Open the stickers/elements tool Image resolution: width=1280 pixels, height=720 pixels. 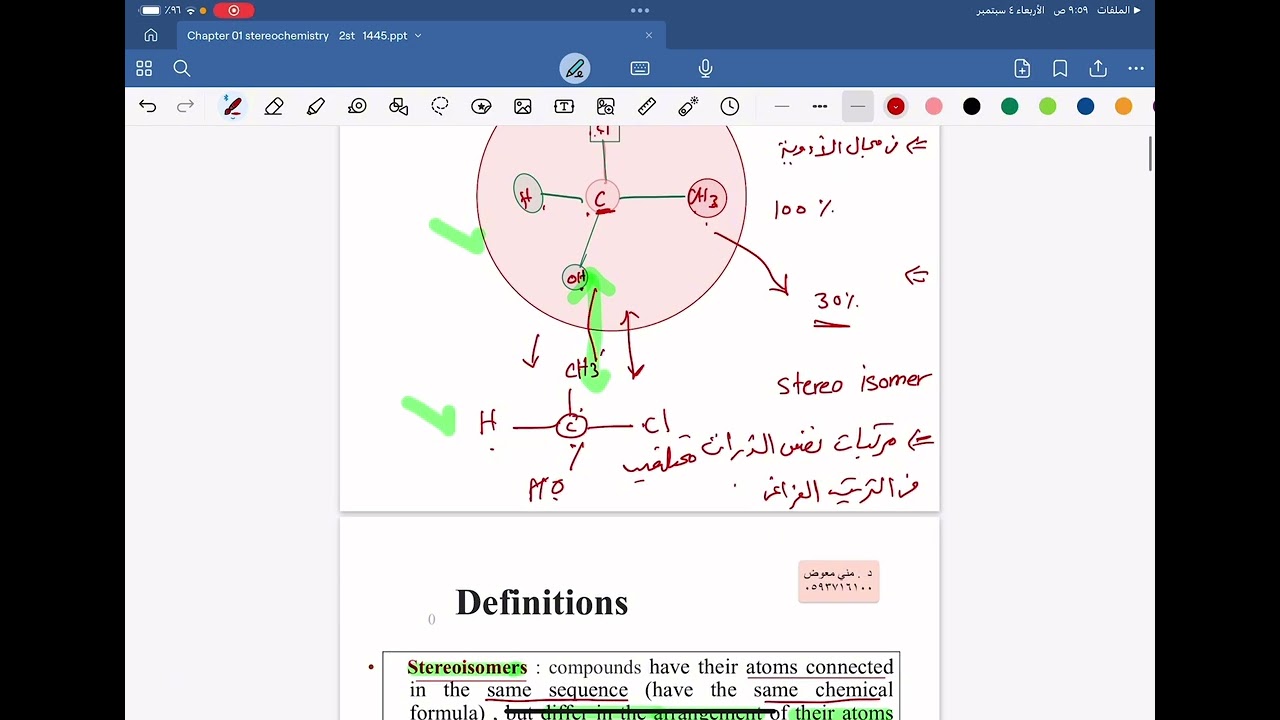pos(481,106)
